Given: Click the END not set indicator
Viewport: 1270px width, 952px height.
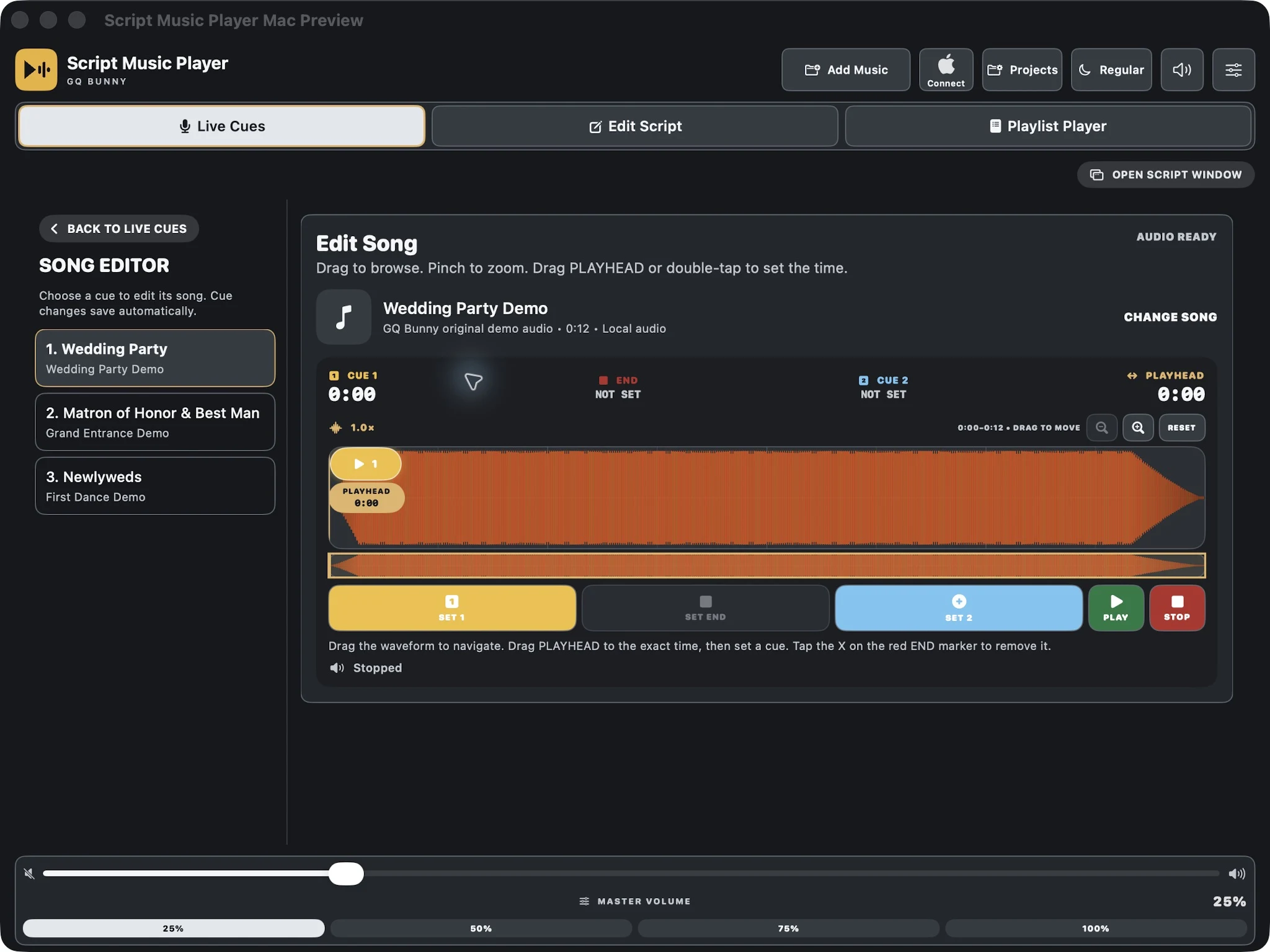Looking at the screenshot, I should [618, 387].
